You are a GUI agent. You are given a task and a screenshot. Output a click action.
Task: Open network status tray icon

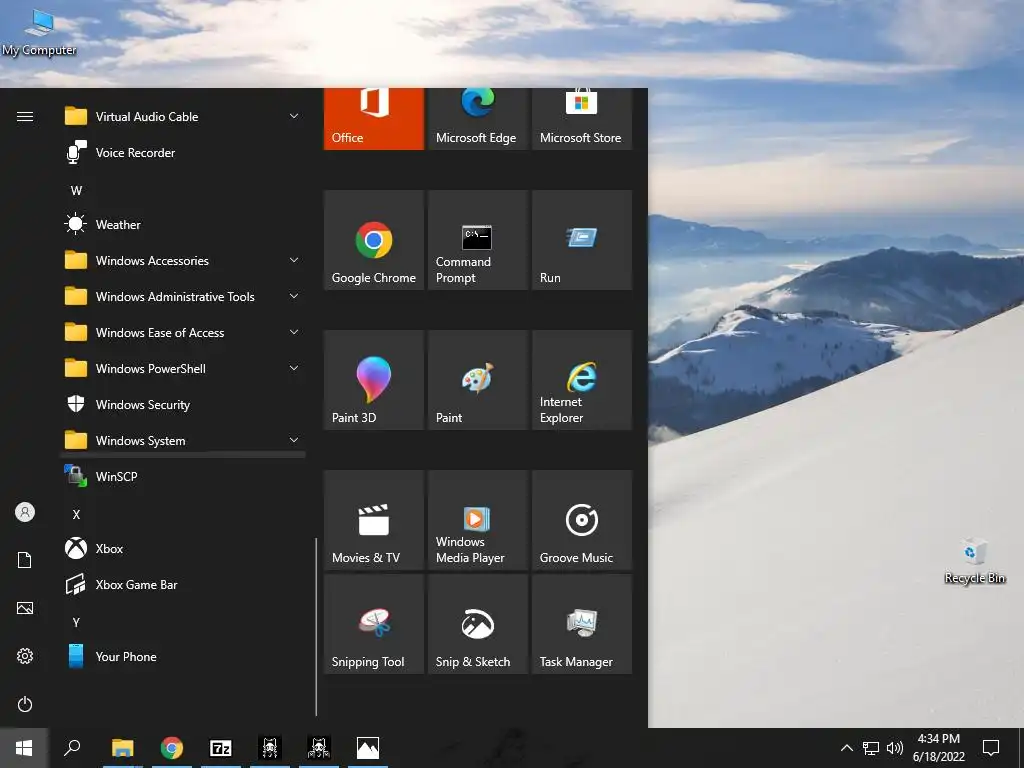pyautogui.click(x=871, y=748)
